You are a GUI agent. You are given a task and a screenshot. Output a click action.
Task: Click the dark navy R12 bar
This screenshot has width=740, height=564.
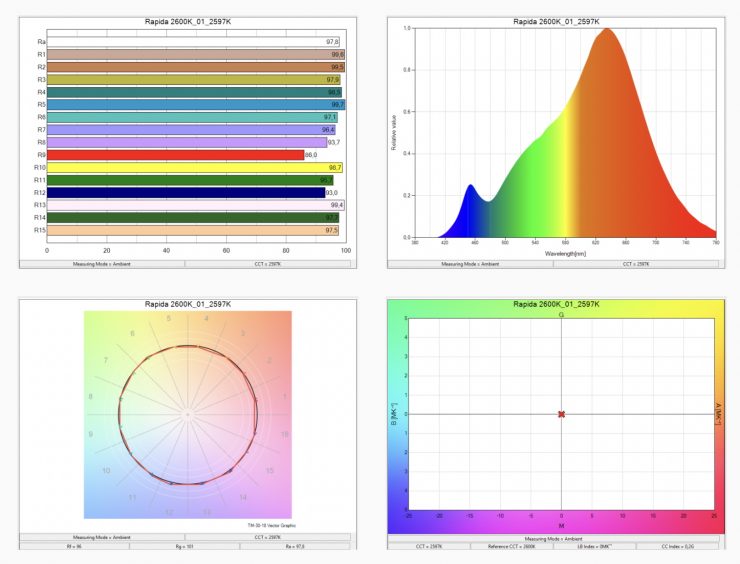click(186, 192)
